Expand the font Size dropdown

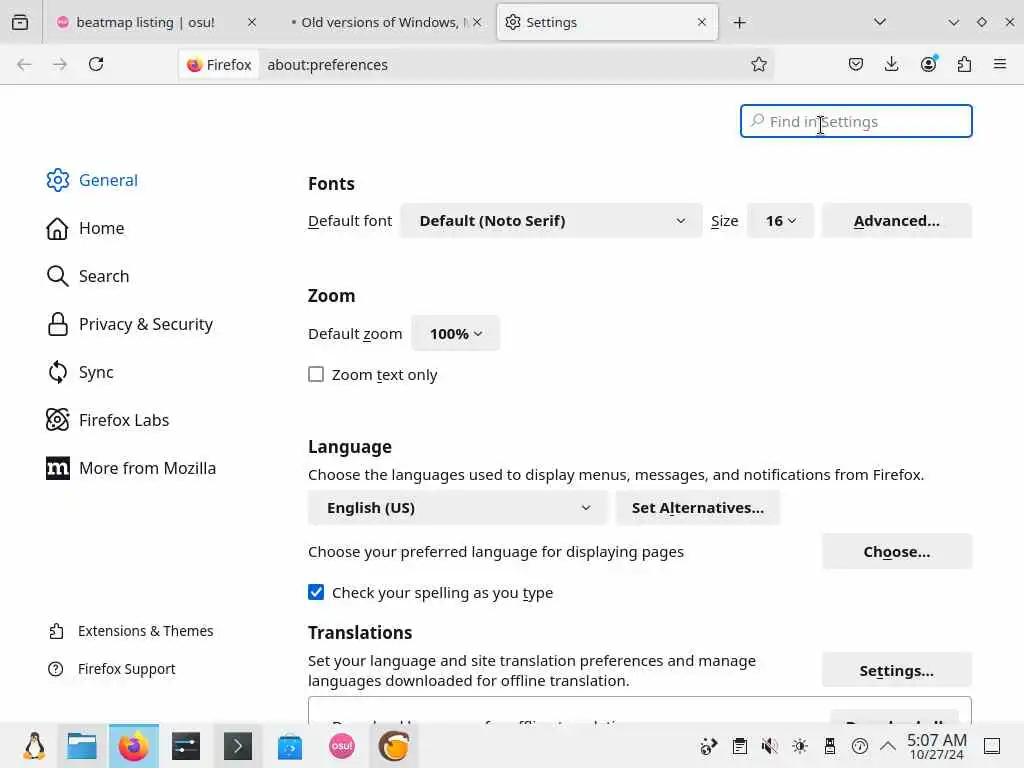coord(780,221)
